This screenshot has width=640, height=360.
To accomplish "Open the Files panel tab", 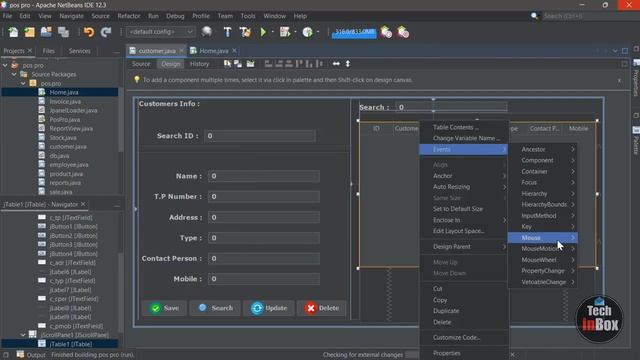I will [x=49, y=51].
